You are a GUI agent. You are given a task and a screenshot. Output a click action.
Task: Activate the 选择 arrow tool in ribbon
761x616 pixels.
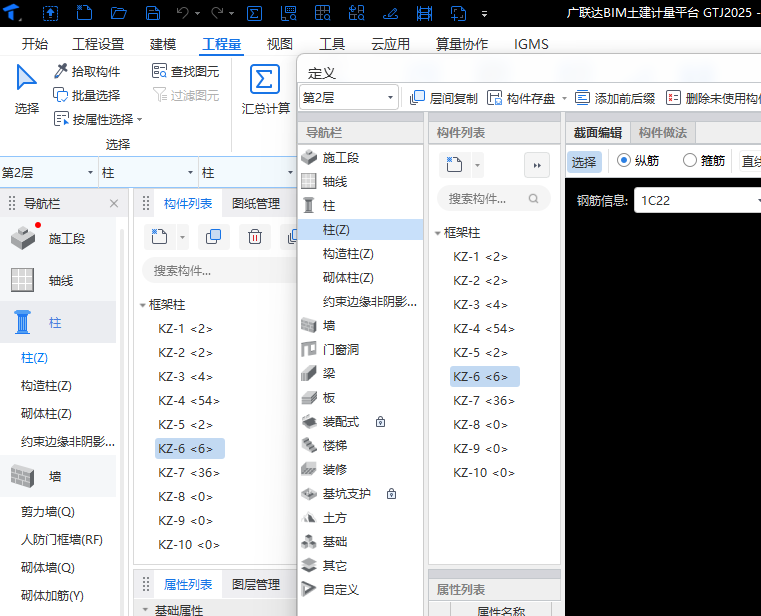point(26,89)
